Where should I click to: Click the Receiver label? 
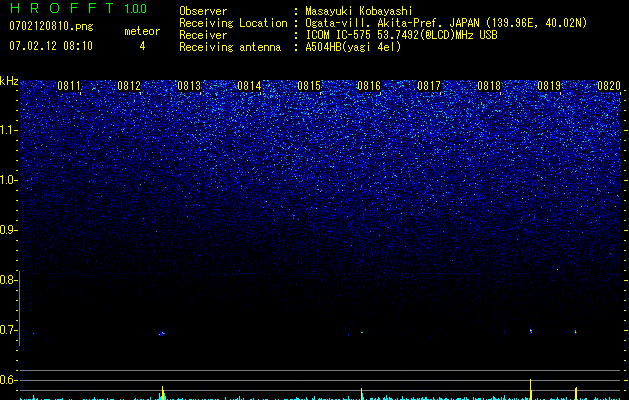tap(203, 35)
